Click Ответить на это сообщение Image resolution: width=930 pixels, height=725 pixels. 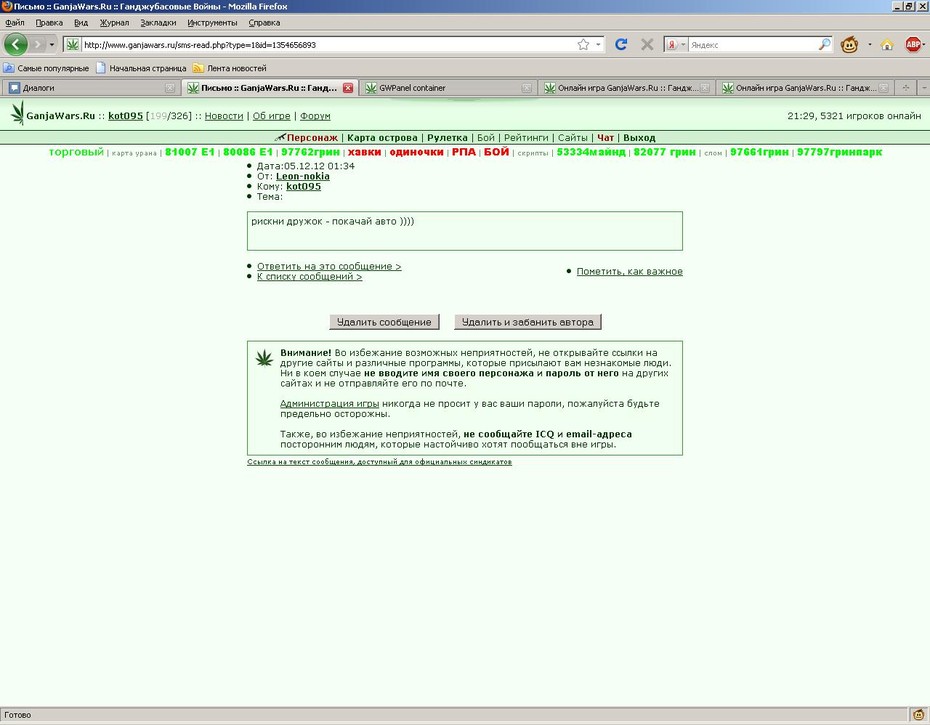(329, 266)
